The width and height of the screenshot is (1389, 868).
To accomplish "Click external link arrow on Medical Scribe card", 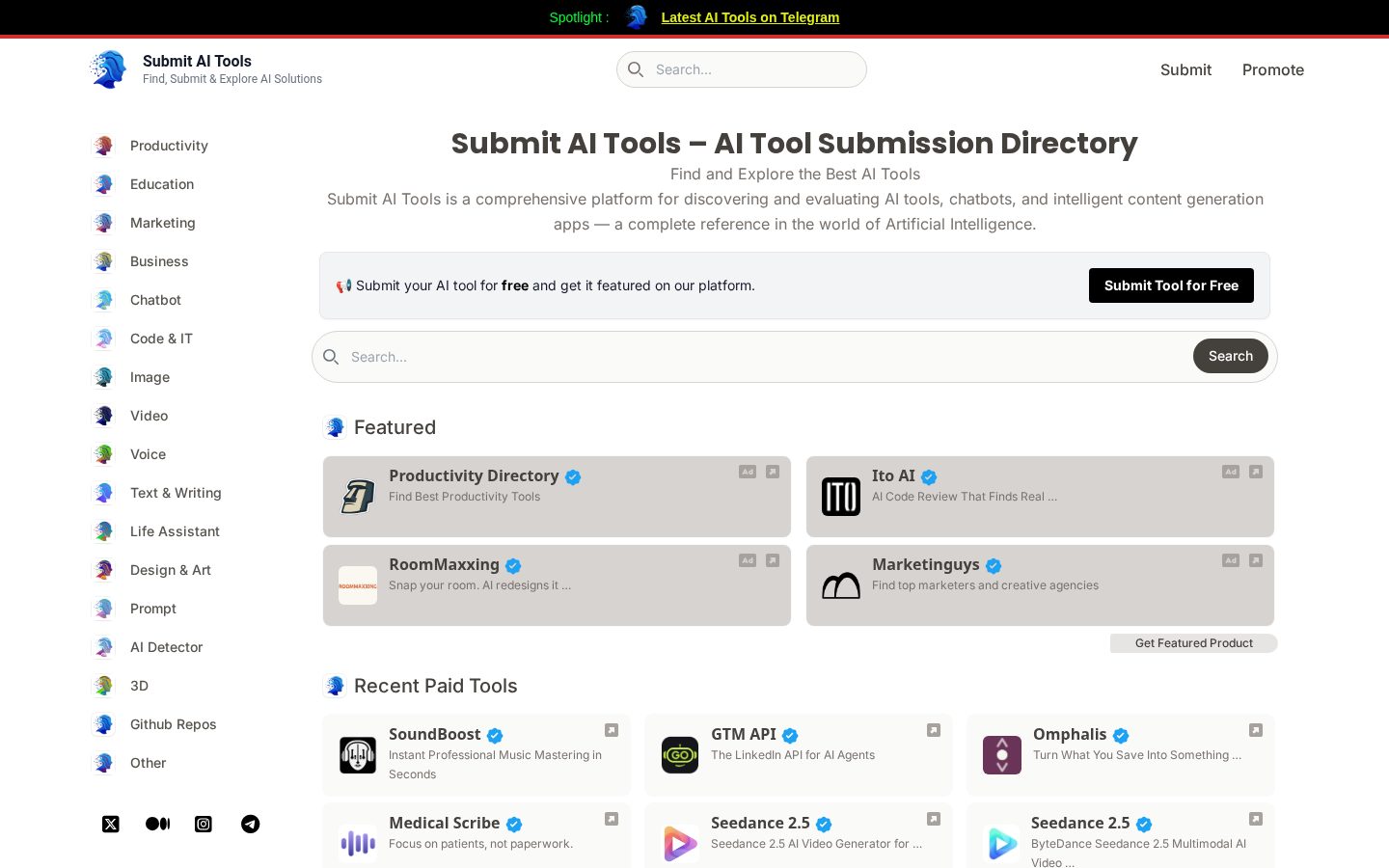I will (x=612, y=819).
